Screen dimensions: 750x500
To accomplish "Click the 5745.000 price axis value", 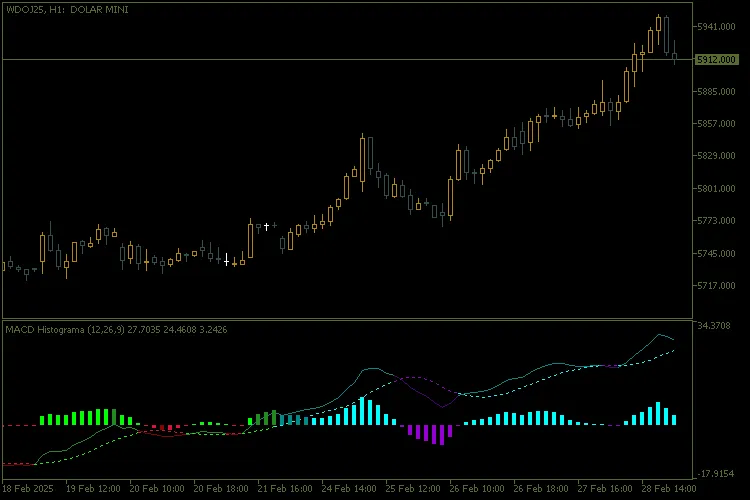I will (x=716, y=253).
